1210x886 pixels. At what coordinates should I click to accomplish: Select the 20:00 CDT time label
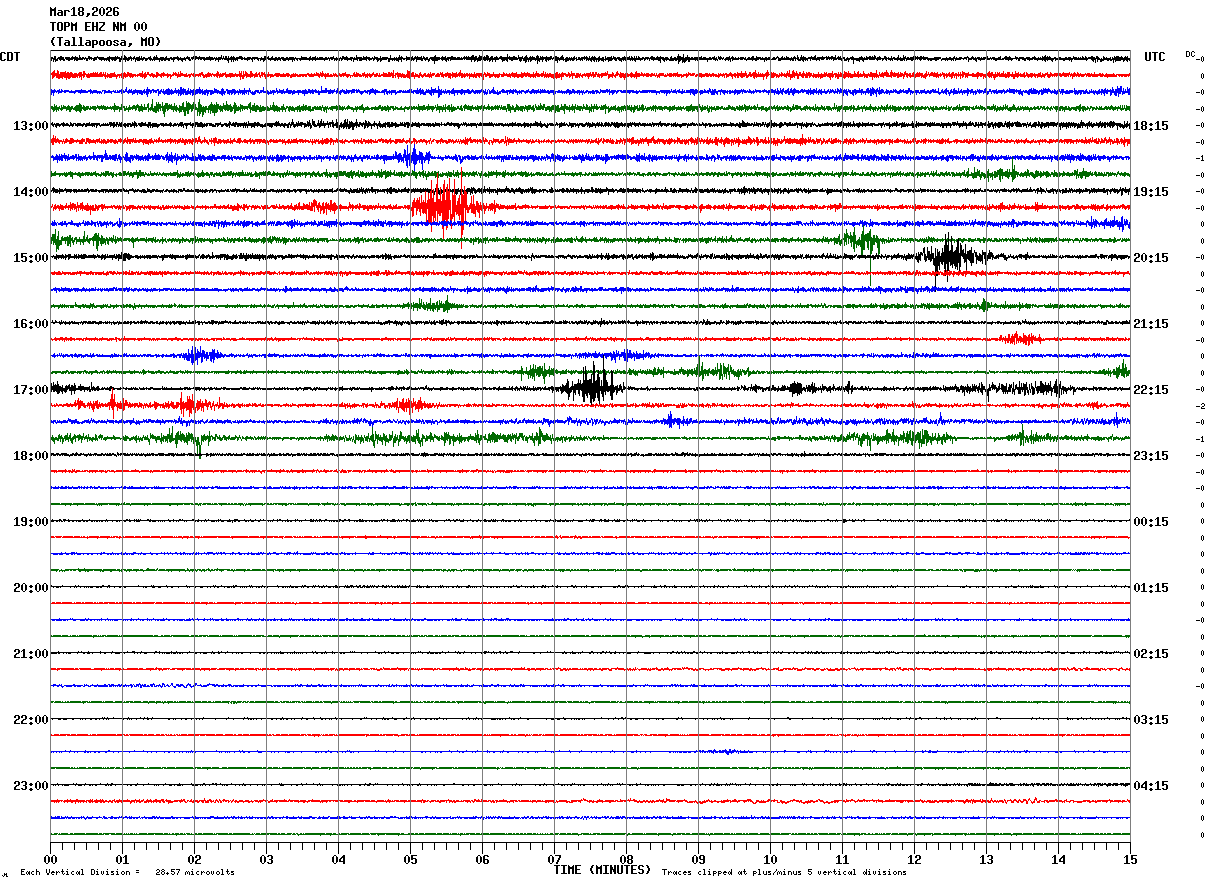[x=31, y=588]
